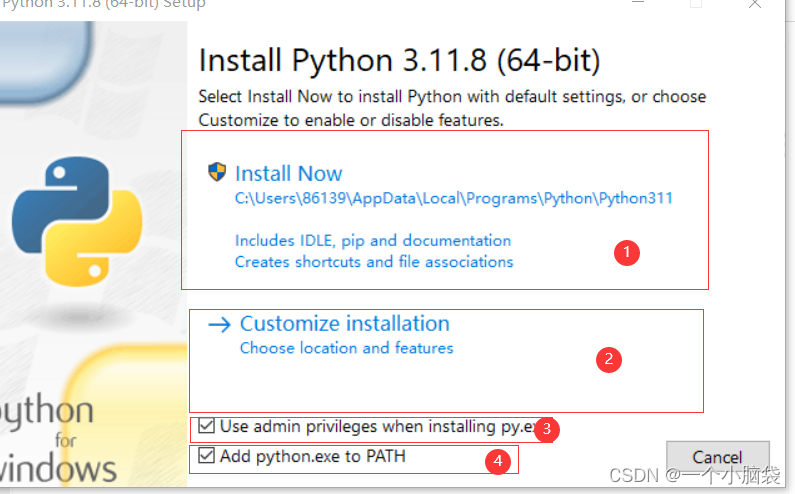Click the Install Now option
The width and height of the screenshot is (795, 494).
click(288, 173)
